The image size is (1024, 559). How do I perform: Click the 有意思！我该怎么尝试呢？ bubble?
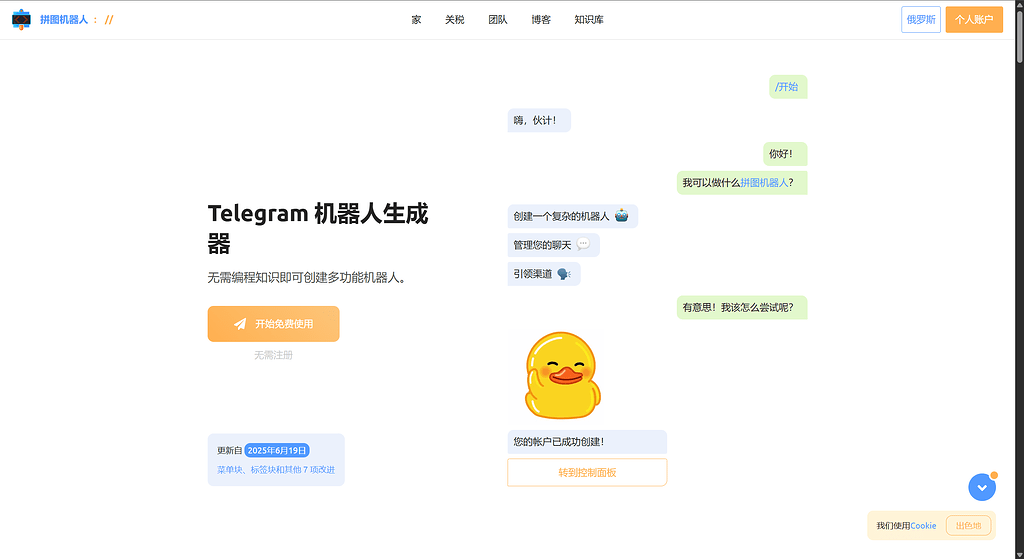coord(742,308)
